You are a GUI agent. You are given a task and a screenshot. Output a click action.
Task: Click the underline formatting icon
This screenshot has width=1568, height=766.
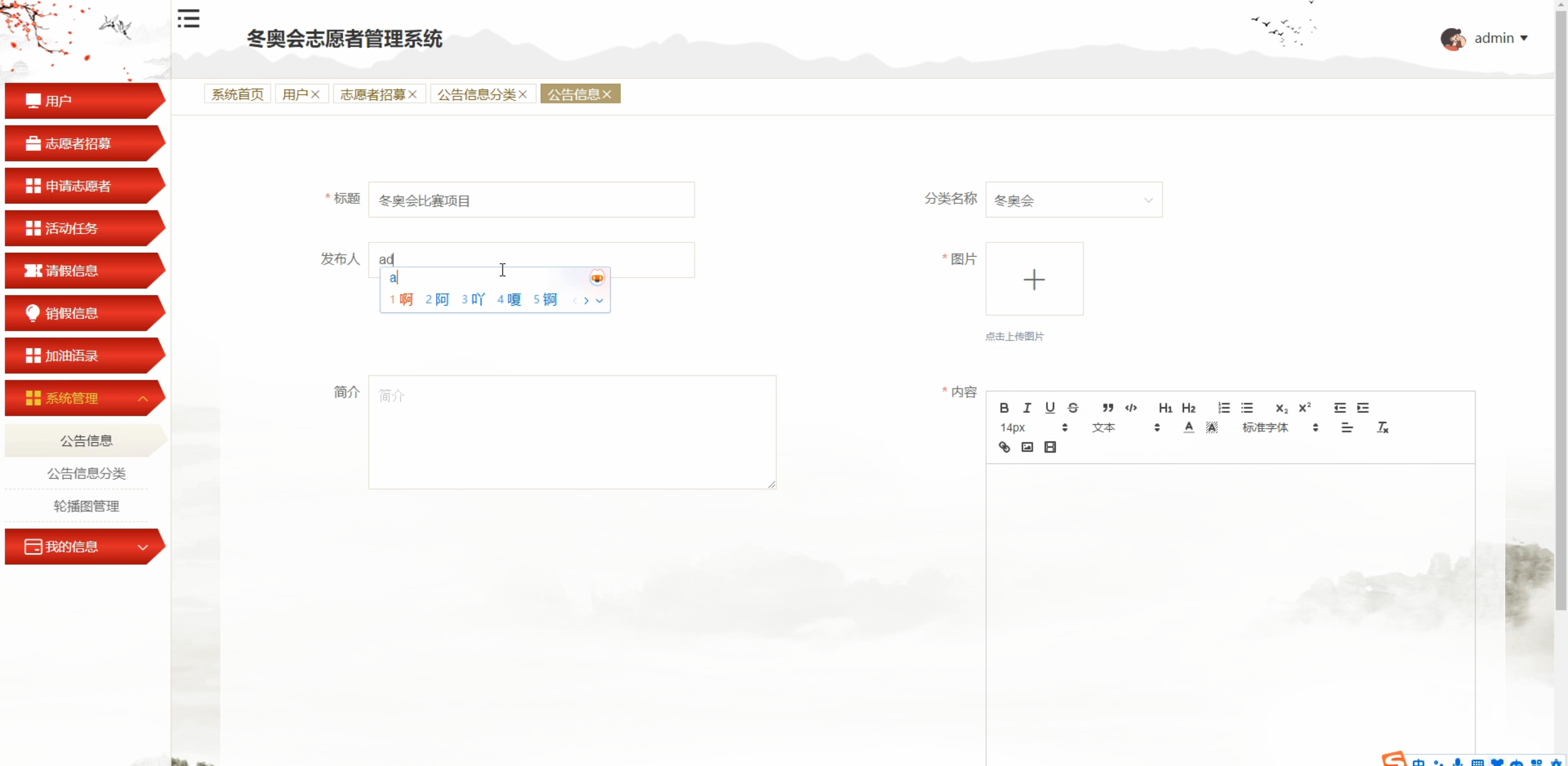(1050, 408)
